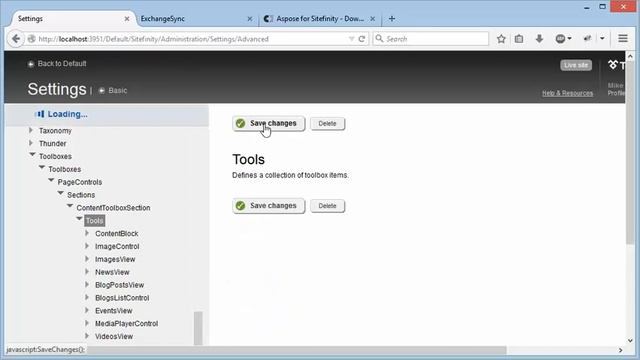This screenshot has width=640, height=360.
Task: Select ImageControl in the tree
Action: (x=117, y=247)
